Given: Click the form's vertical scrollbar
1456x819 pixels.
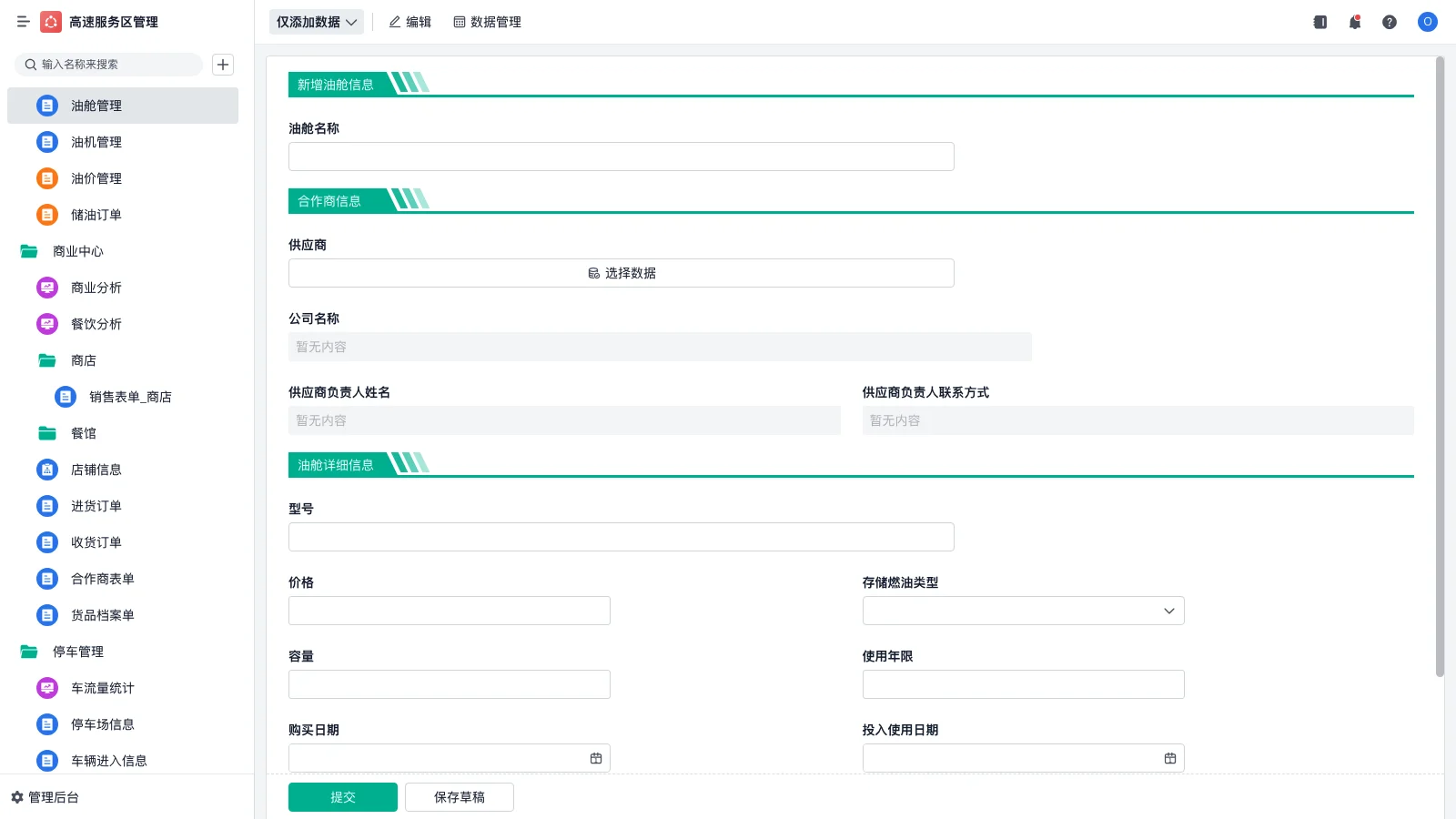Looking at the screenshot, I should point(1440,364).
